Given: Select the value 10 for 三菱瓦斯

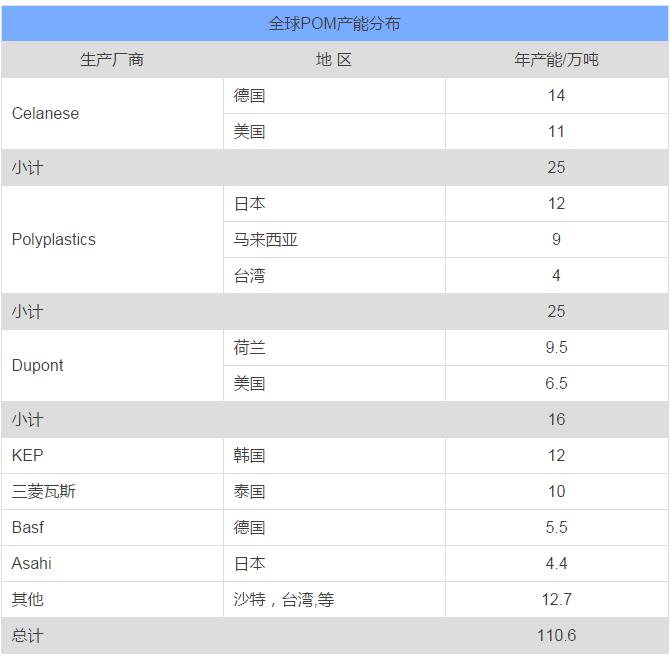Looking at the screenshot, I should [x=556, y=491].
